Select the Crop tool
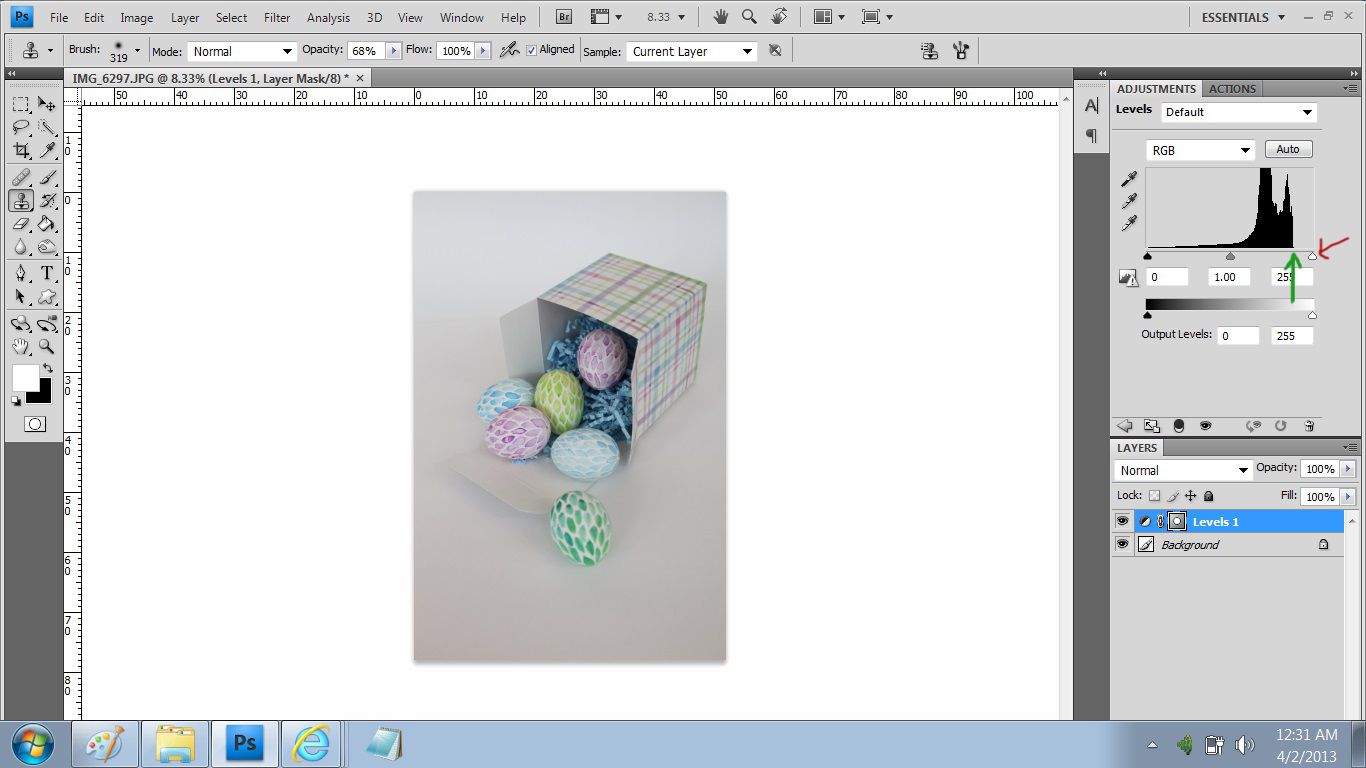 pyautogui.click(x=21, y=151)
